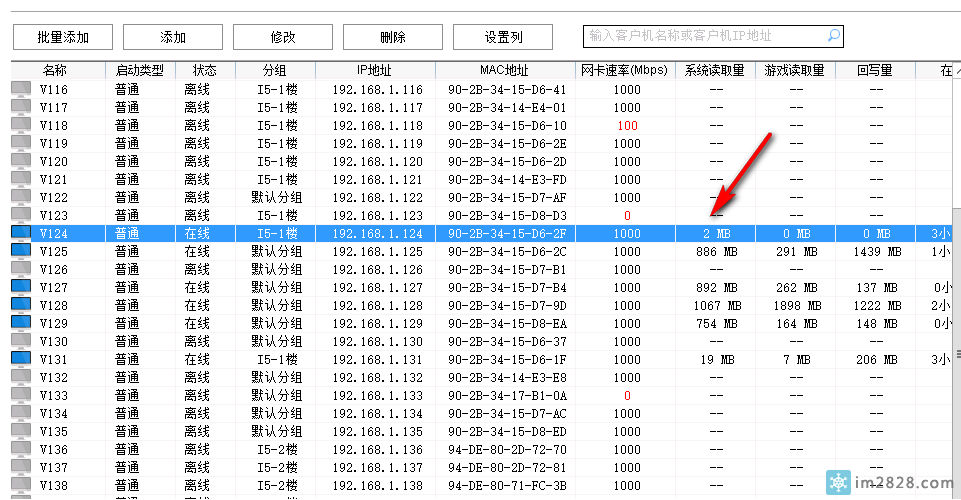This screenshot has height=500, width=961.
Task: Select the V118 client computer icon
Action: pos(21,125)
